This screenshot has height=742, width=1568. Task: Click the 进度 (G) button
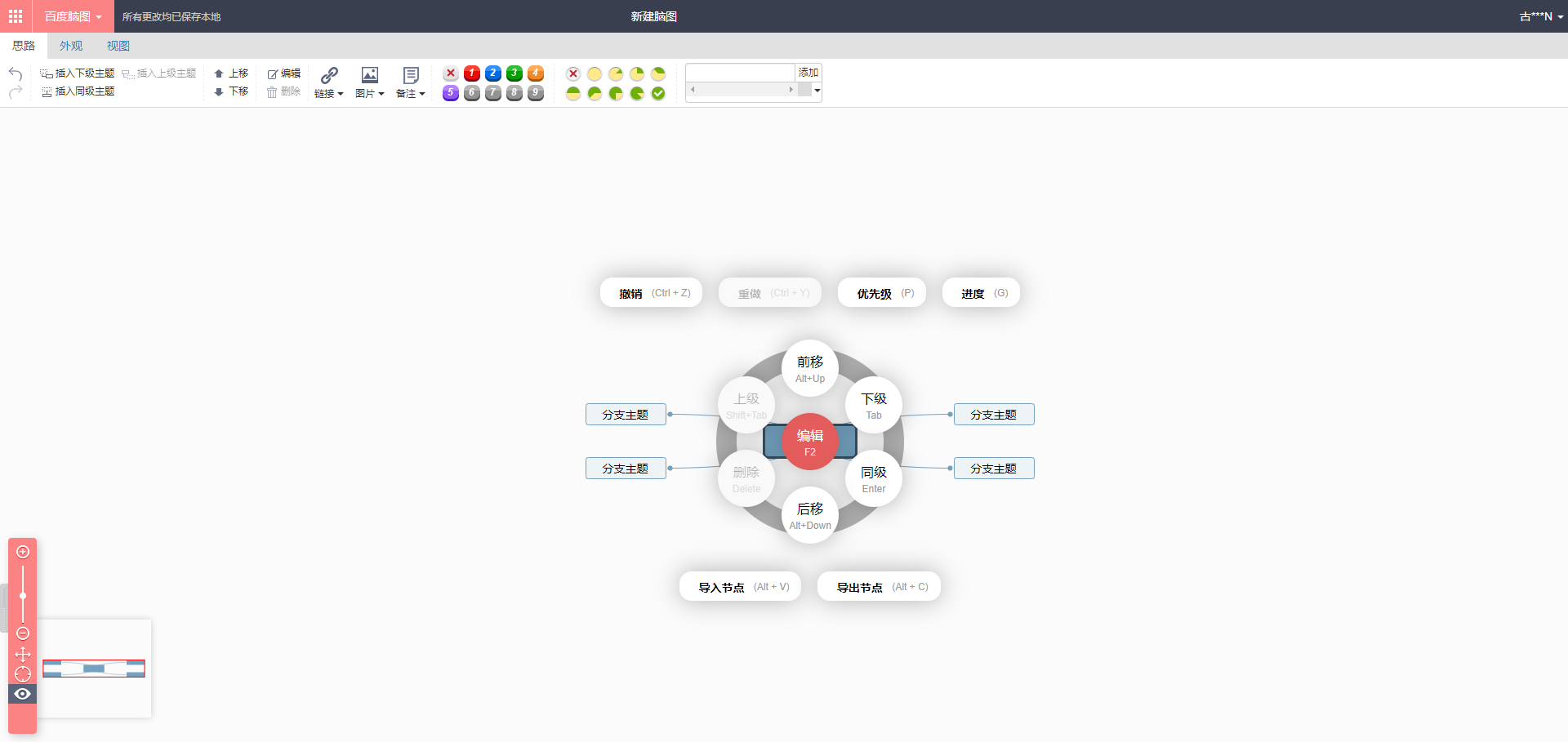click(981, 293)
